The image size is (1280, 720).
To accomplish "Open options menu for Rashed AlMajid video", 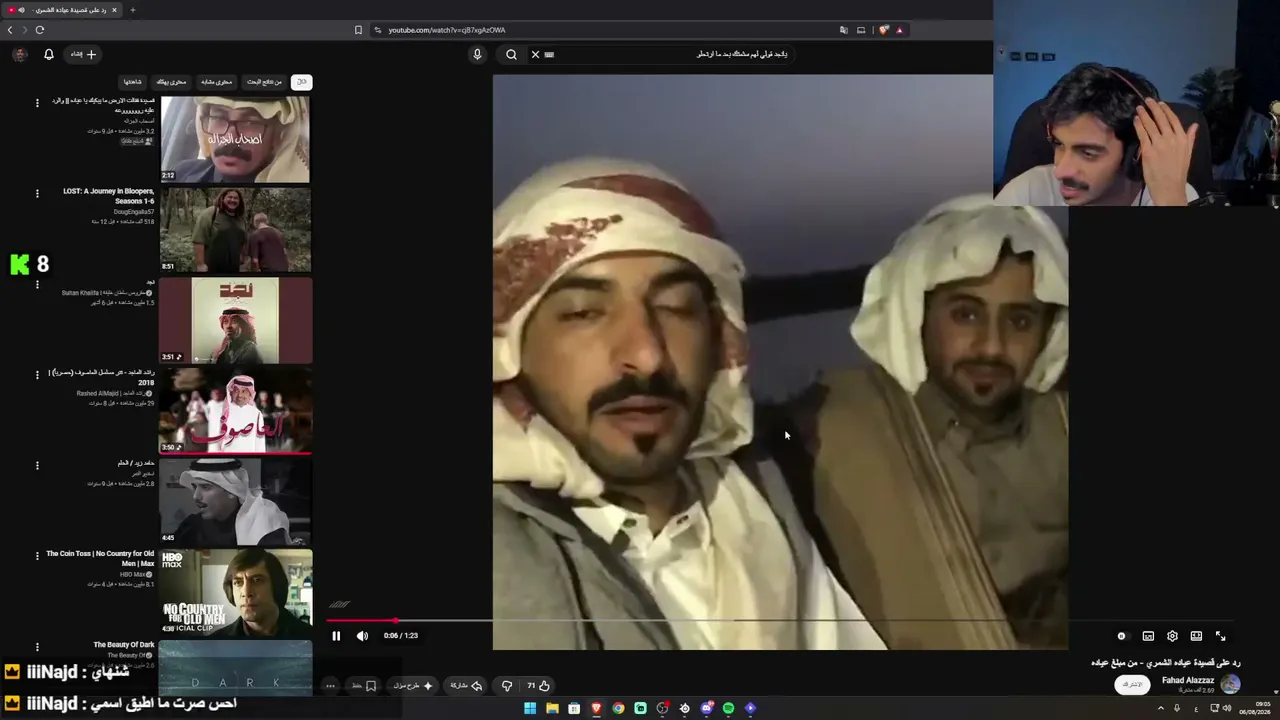I will click(37, 375).
